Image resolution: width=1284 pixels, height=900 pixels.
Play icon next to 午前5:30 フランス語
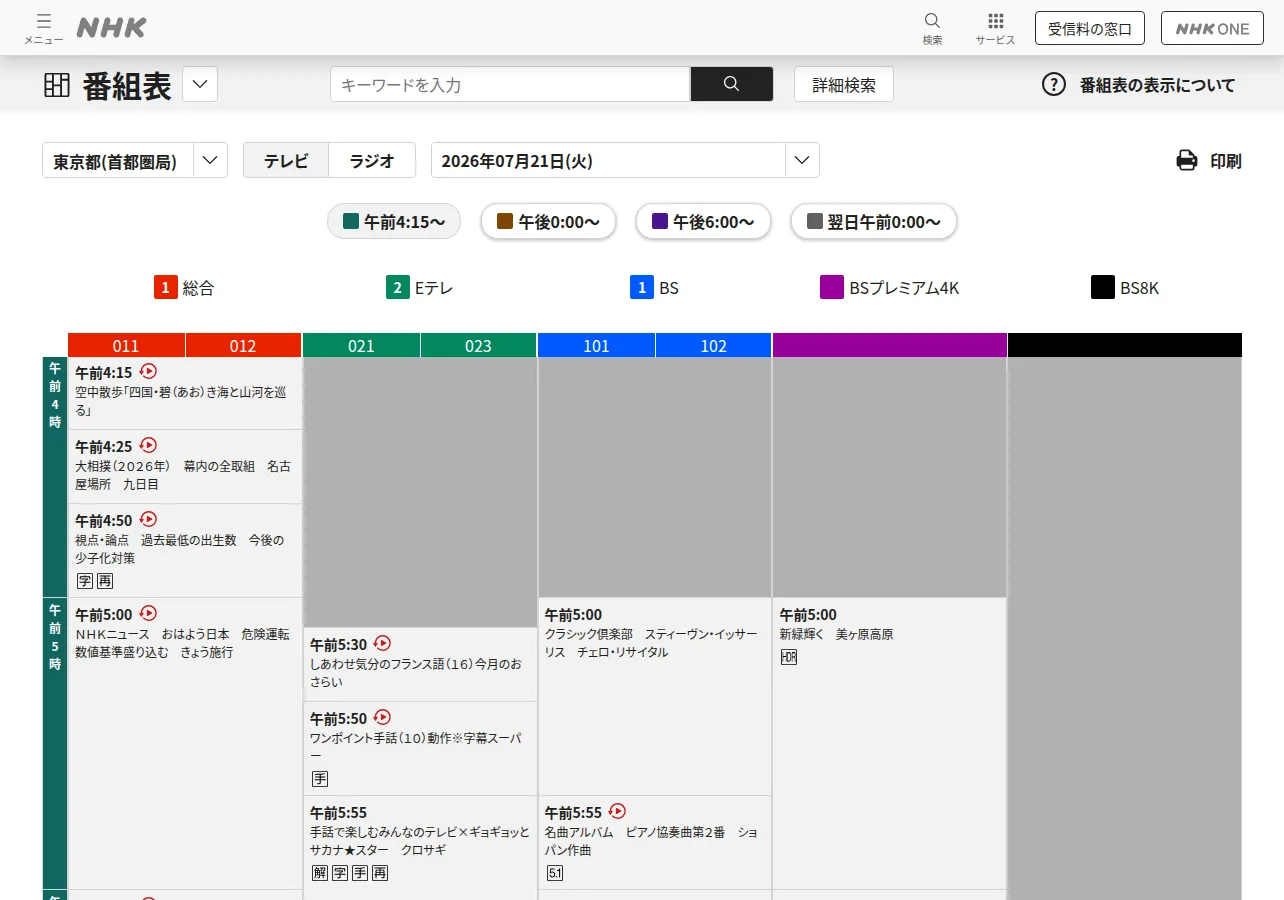[382, 643]
